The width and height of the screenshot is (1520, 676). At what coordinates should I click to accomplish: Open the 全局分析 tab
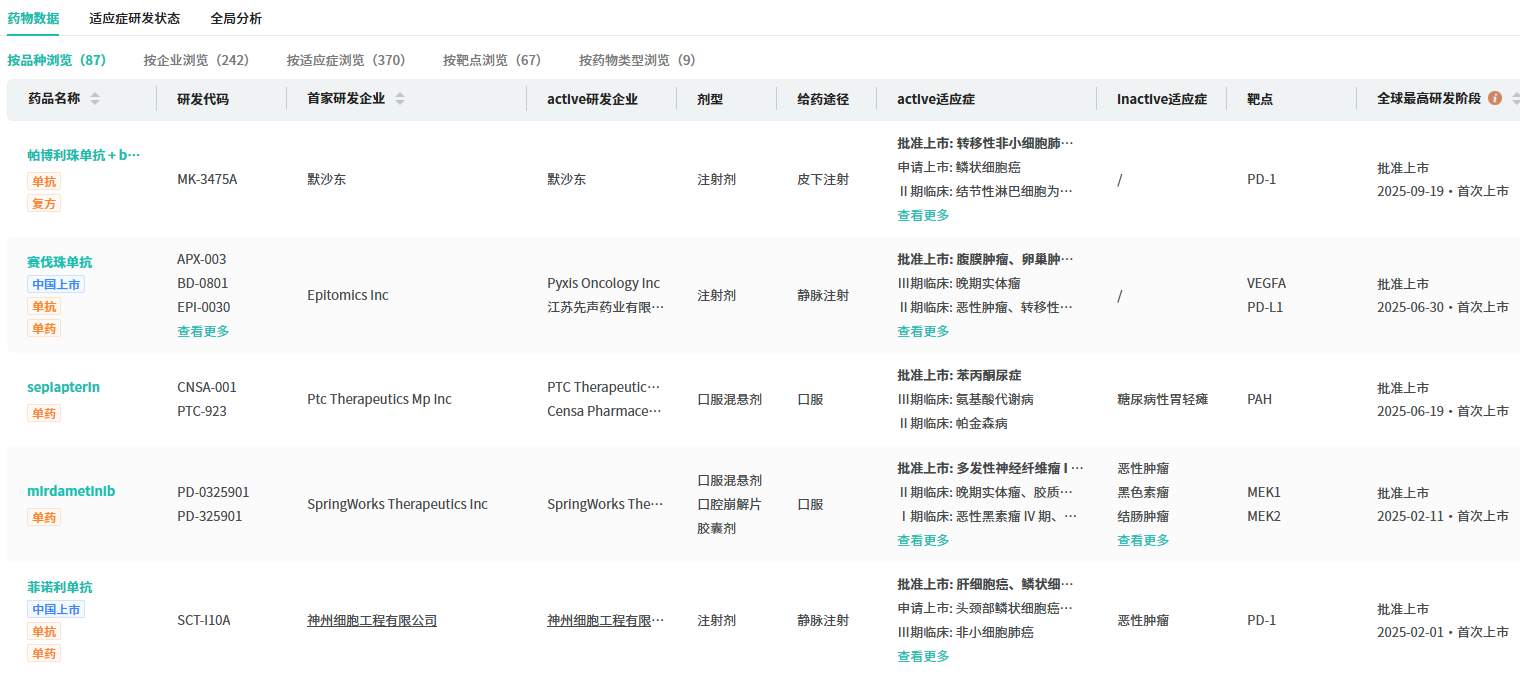[236, 18]
